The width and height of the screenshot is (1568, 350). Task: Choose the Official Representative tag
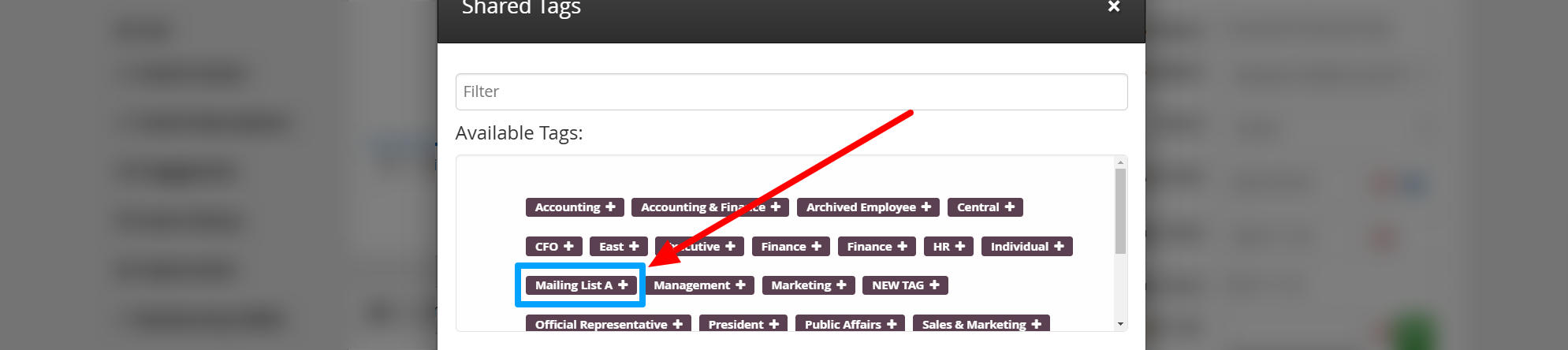click(x=609, y=324)
